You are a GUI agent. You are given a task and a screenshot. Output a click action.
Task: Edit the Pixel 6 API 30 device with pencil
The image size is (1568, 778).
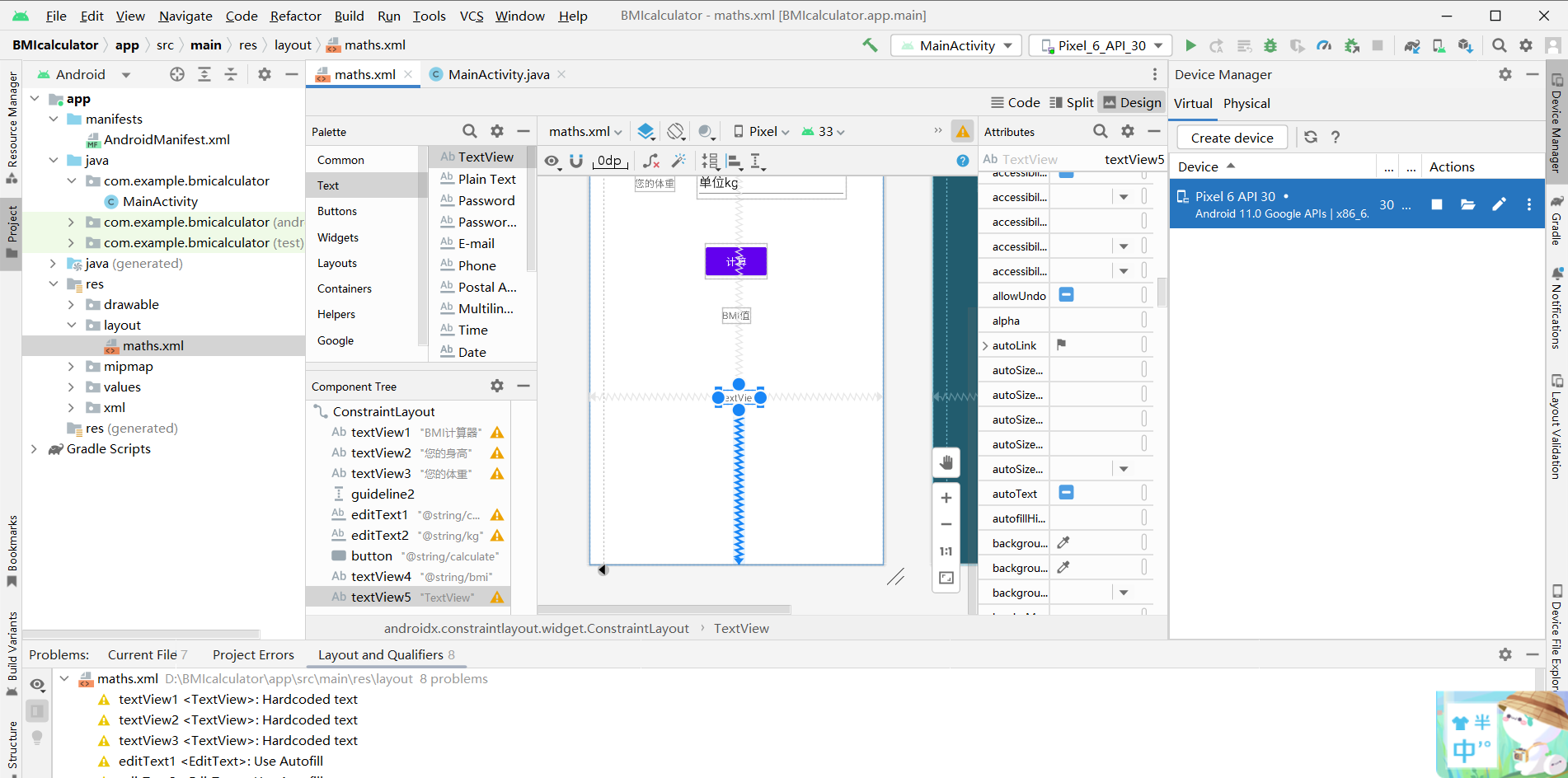click(1499, 204)
